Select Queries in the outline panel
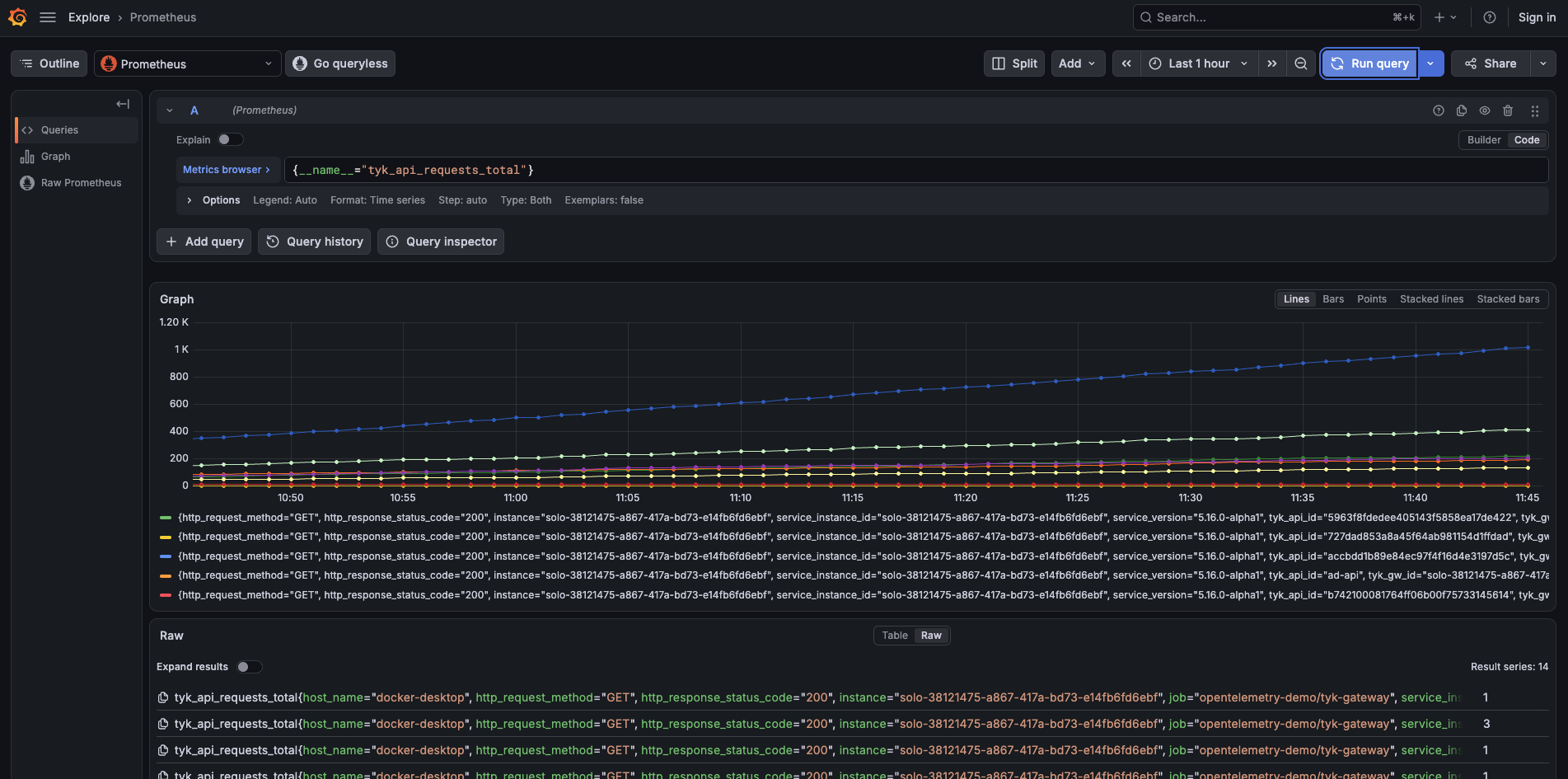The height and width of the screenshot is (779, 1568). click(77, 130)
